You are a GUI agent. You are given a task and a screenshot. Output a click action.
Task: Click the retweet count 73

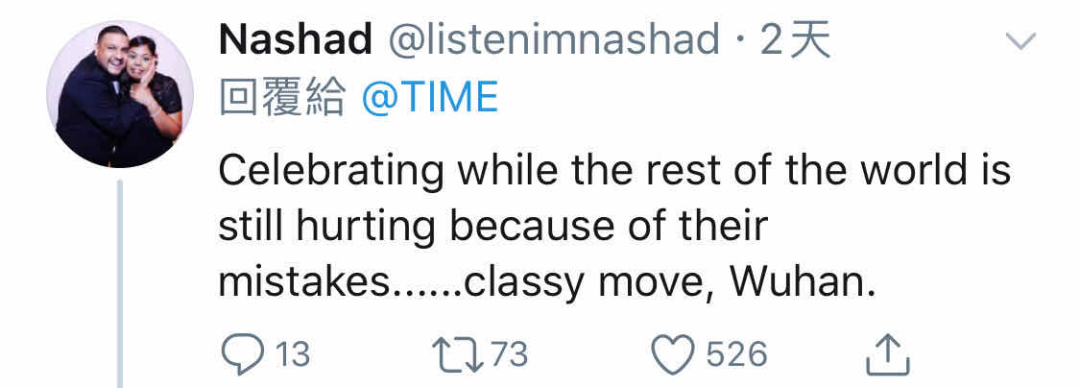pyautogui.click(x=509, y=355)
